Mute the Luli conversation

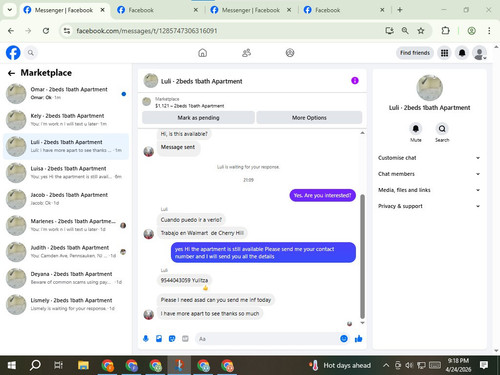point(416,129)
